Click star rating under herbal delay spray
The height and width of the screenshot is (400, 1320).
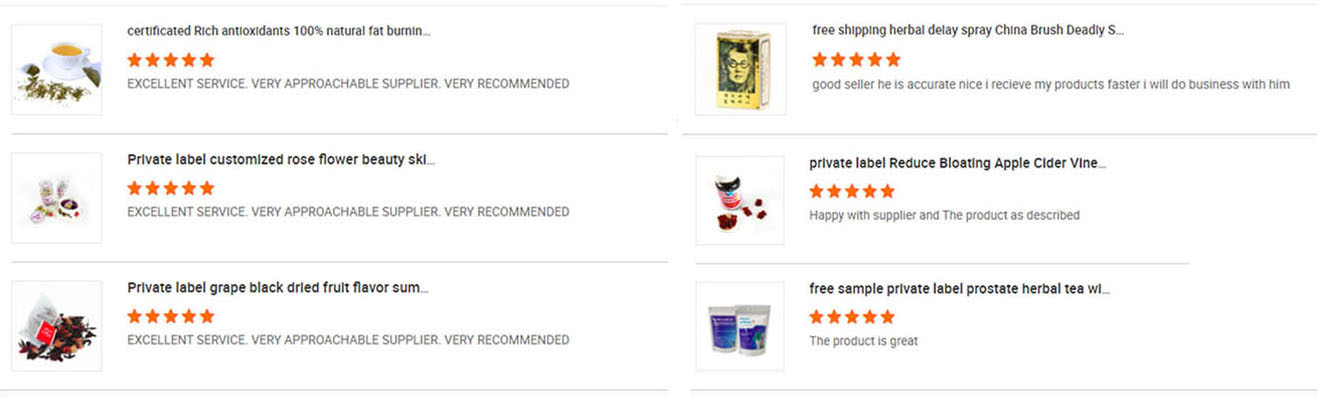click(856, 59)
